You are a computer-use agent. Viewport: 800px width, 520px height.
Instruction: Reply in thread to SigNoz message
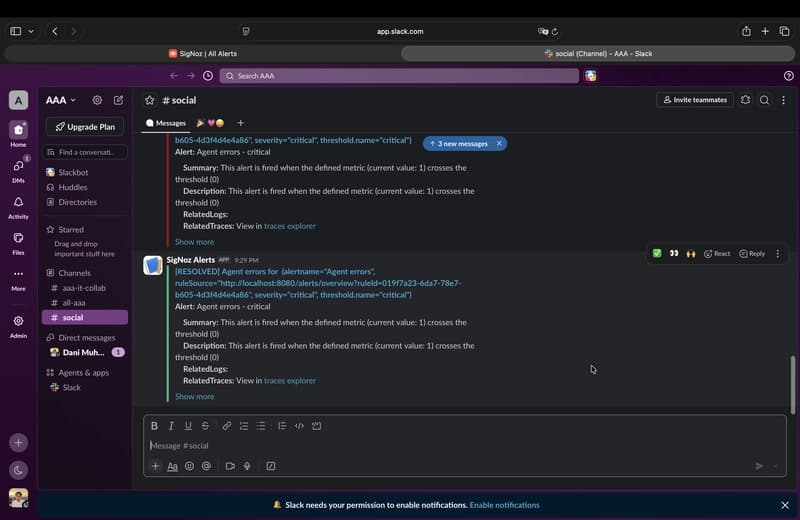[x=752, y=253]
